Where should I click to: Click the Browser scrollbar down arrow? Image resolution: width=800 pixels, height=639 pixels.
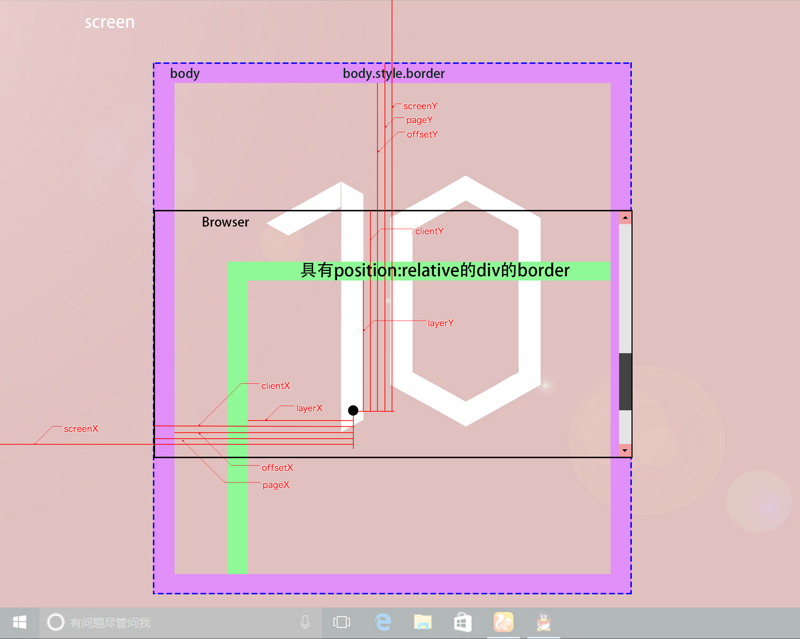pyautogui.click(x=625, y=450)
